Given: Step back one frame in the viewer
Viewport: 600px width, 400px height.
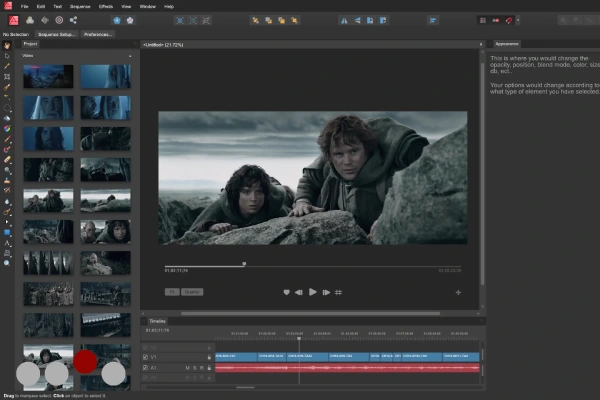Looking at the screenshot, I should point(299,292).
